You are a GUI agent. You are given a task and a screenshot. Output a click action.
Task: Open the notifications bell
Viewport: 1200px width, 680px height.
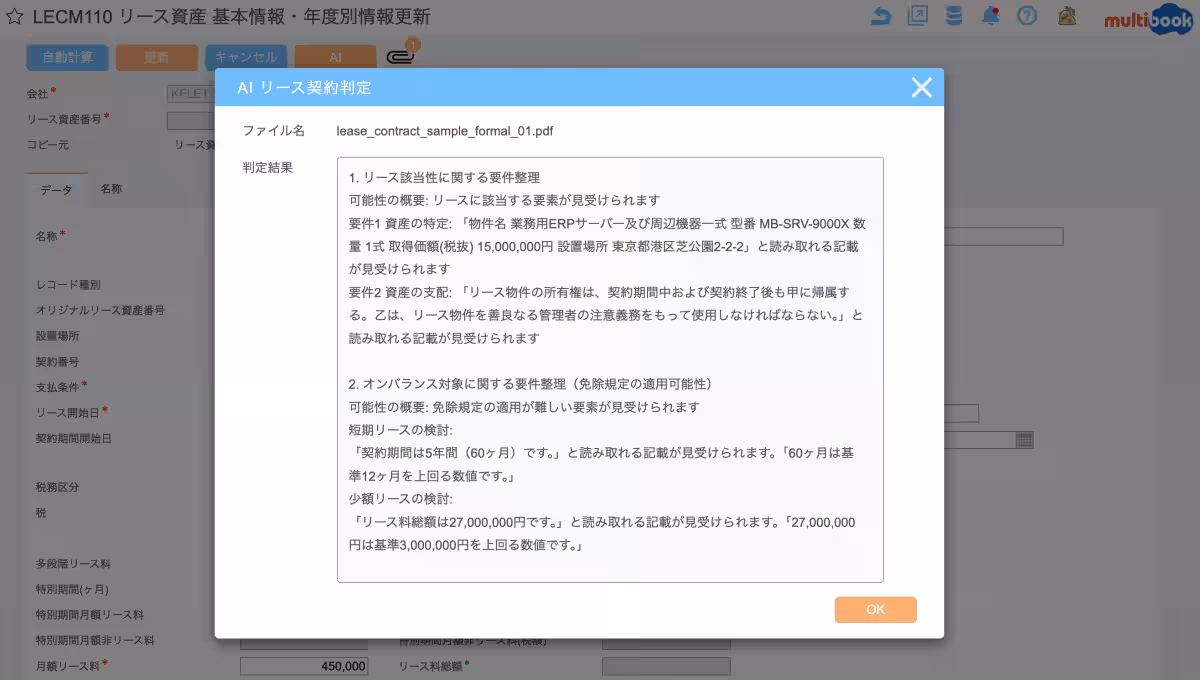pyautogui.click(x=990, y=16)
